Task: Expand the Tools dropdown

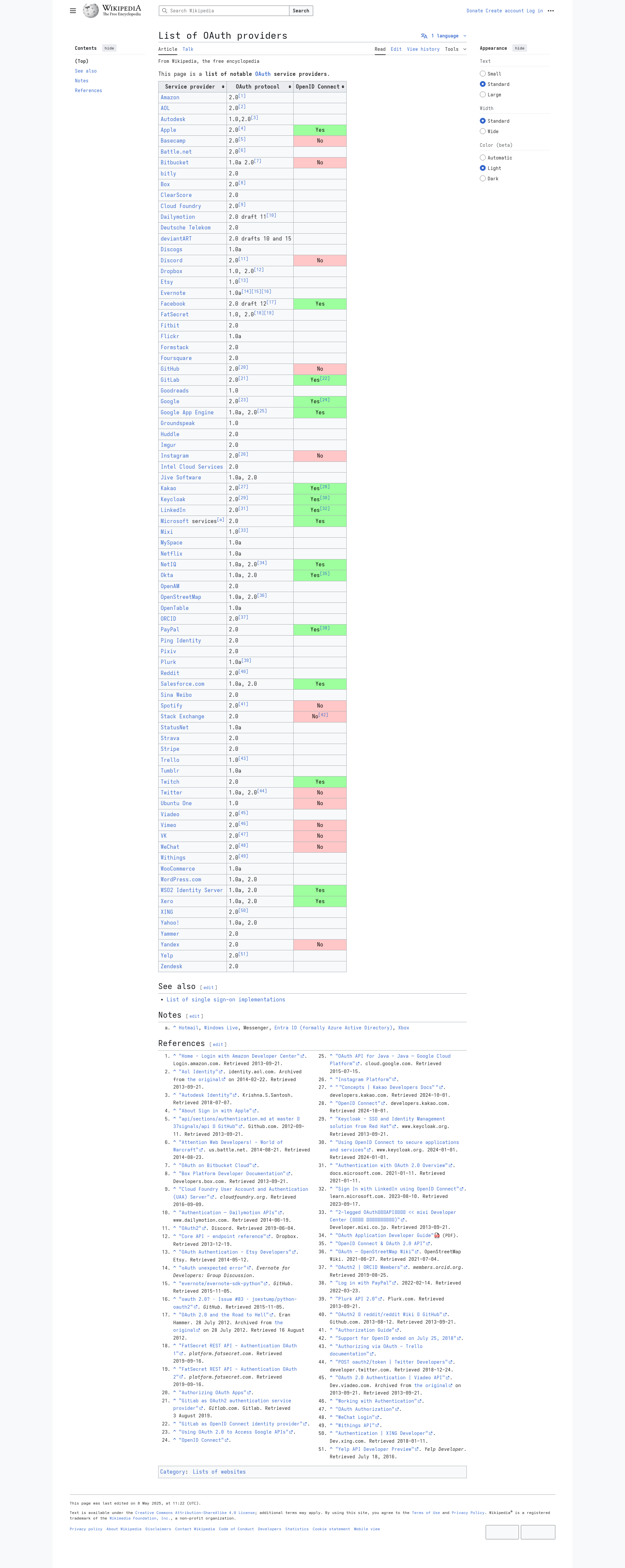Action: [x=456, y=49]
